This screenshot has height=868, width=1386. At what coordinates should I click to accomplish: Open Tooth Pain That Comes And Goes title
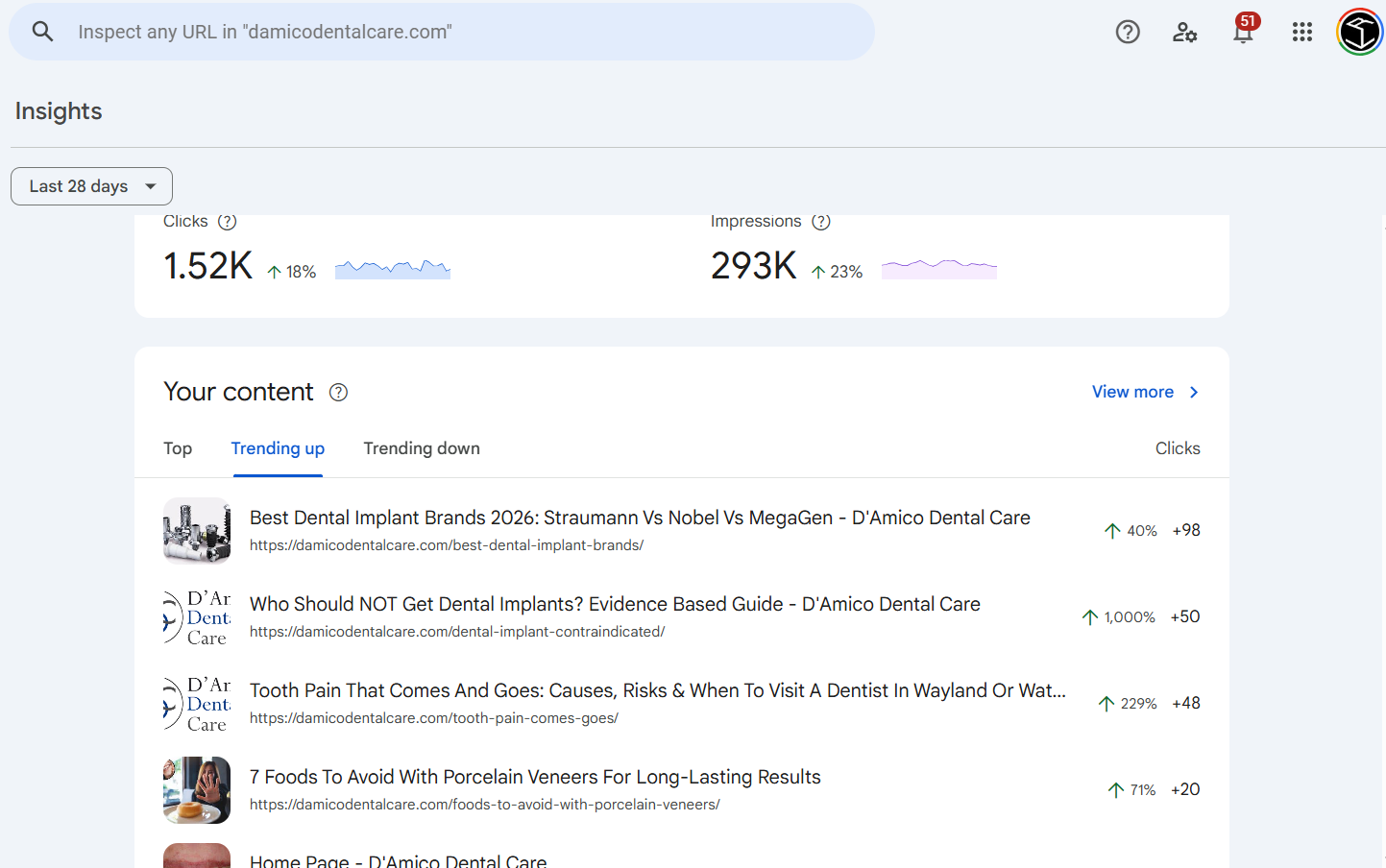click(658, 690)
